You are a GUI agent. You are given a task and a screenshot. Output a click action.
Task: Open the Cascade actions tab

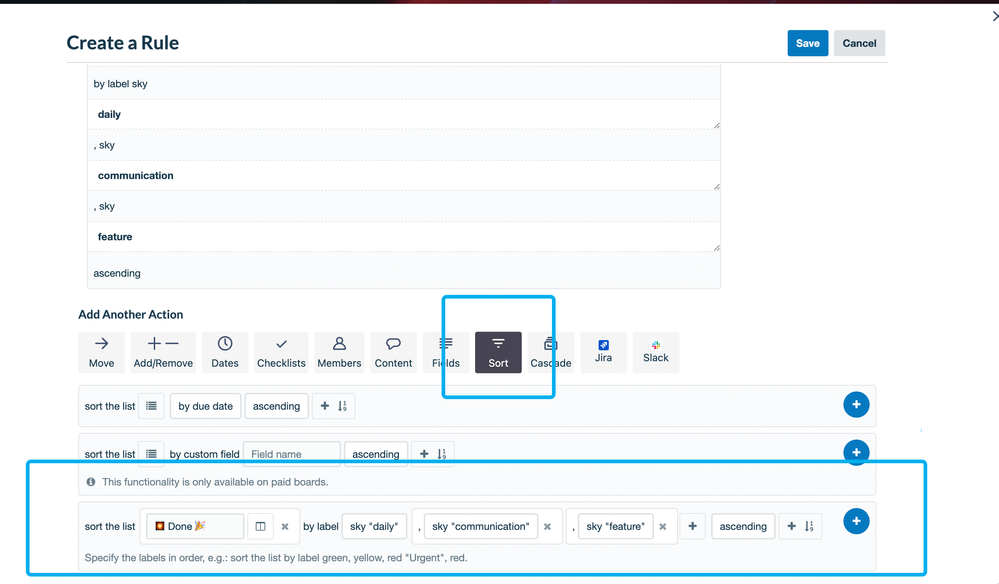click(x=550, y=352)
